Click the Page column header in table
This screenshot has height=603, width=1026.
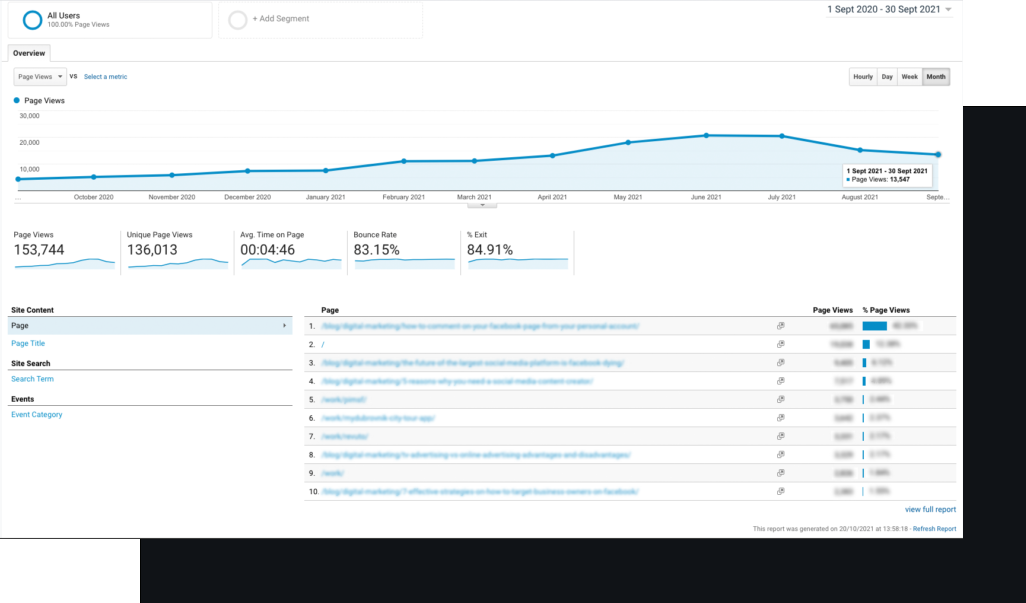pyautogui.click(x=330, y=310)
